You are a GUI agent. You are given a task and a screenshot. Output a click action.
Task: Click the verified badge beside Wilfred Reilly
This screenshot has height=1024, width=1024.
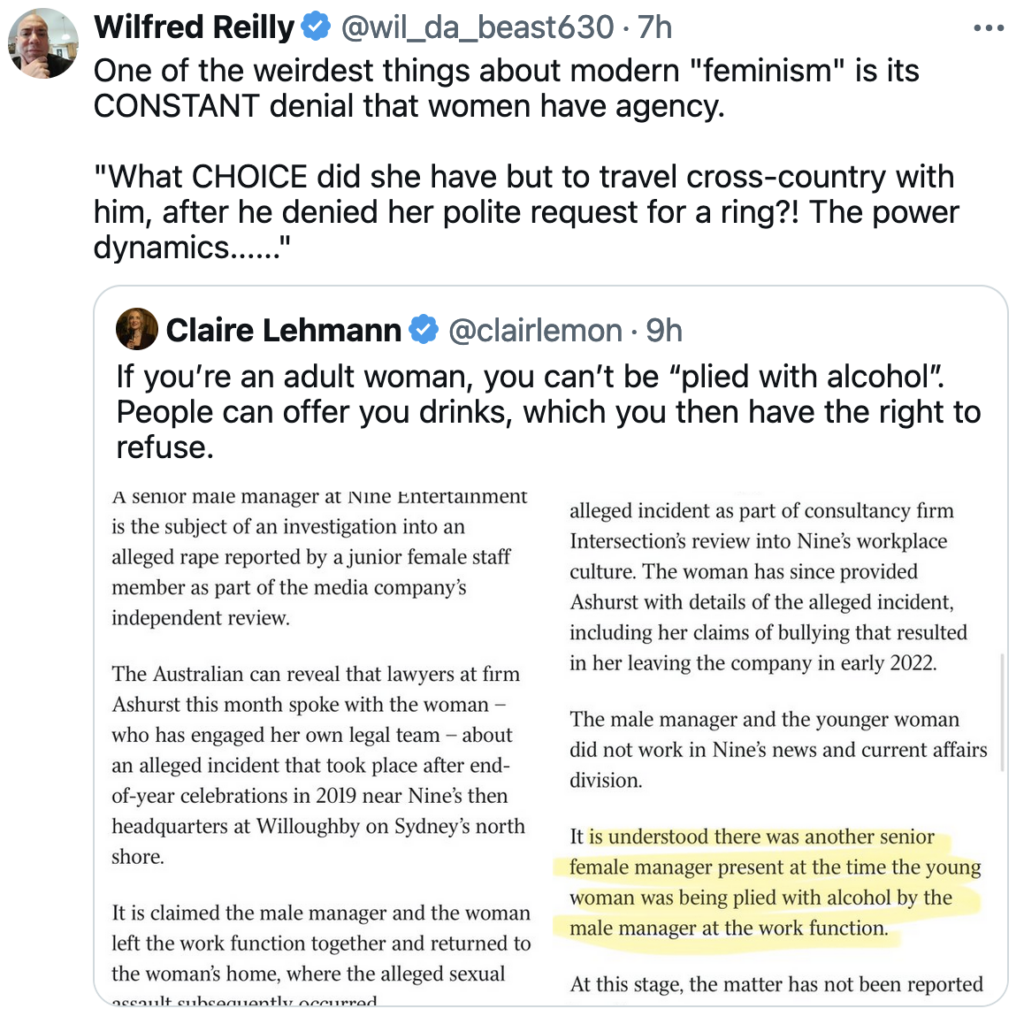[x=316, y=28]
